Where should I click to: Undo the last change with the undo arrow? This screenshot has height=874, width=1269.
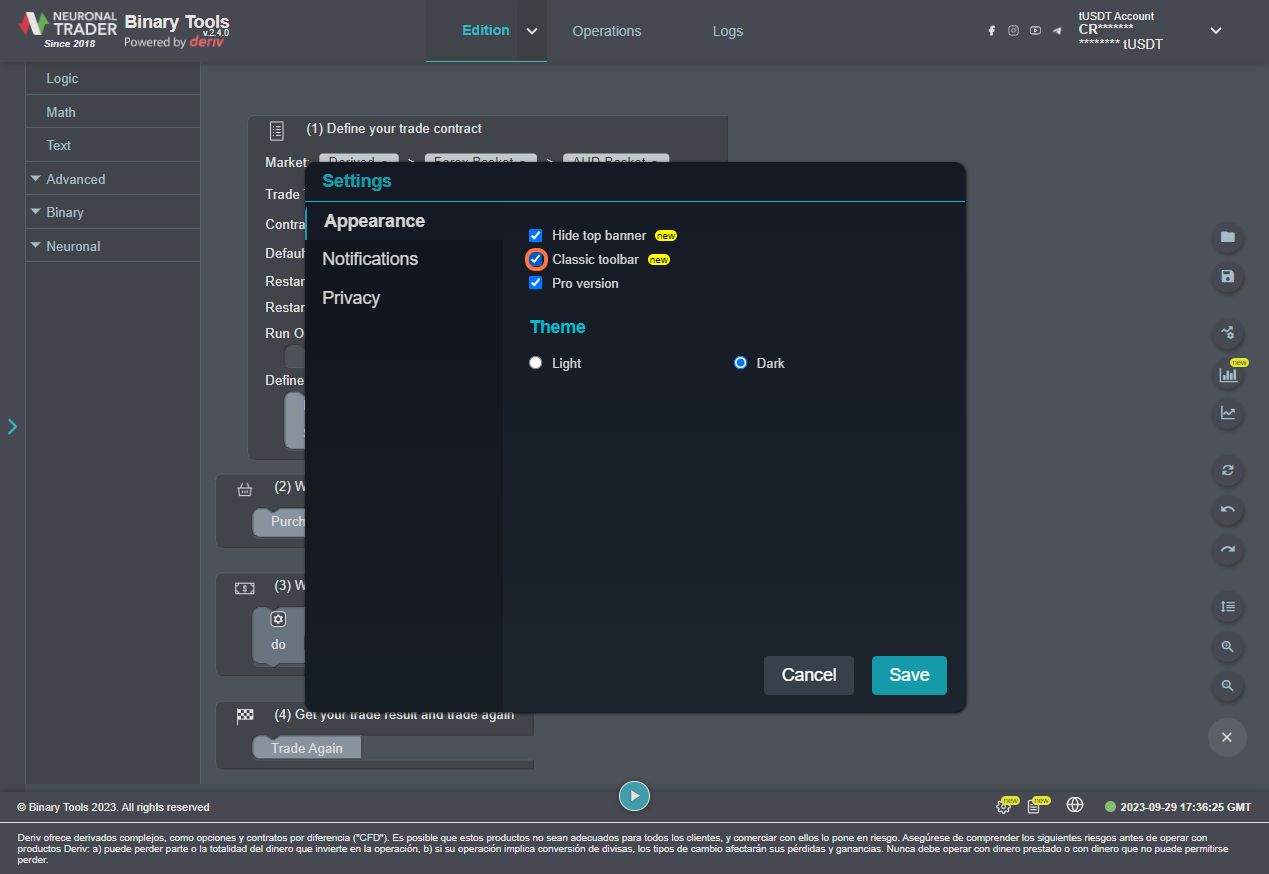tap(1228, 510)
